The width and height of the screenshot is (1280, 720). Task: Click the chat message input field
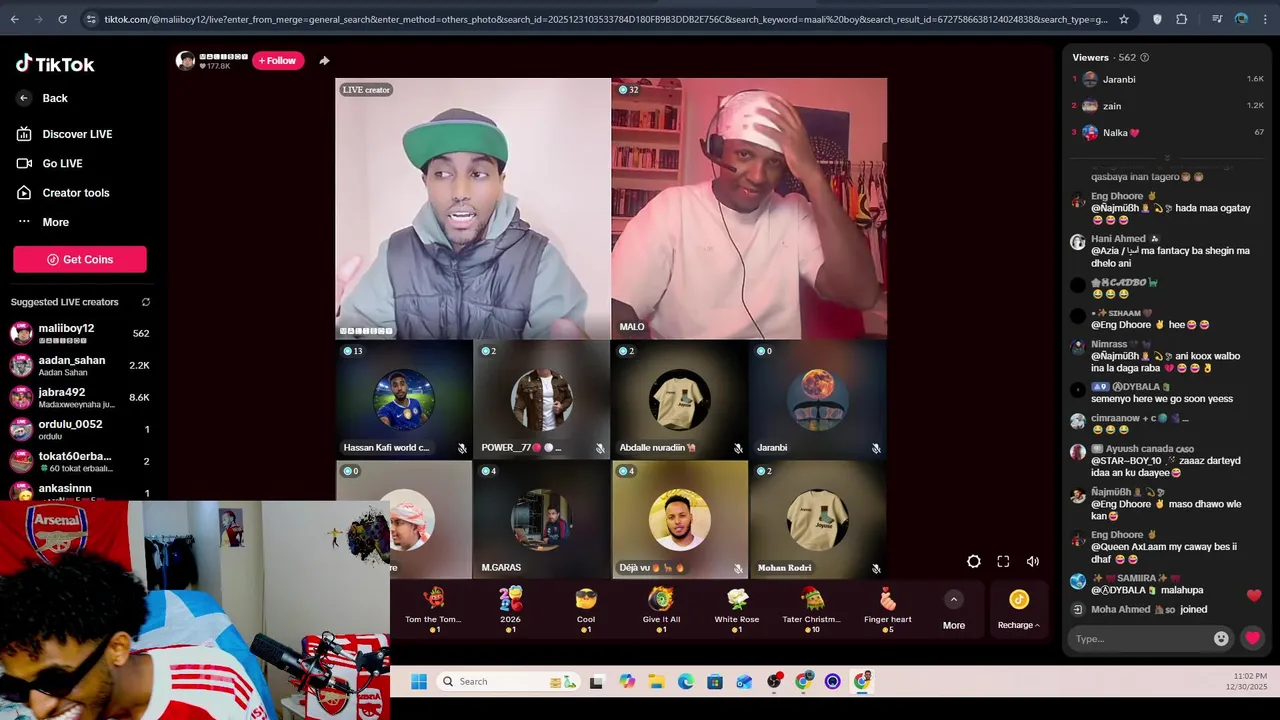[x=1140, y=639]
